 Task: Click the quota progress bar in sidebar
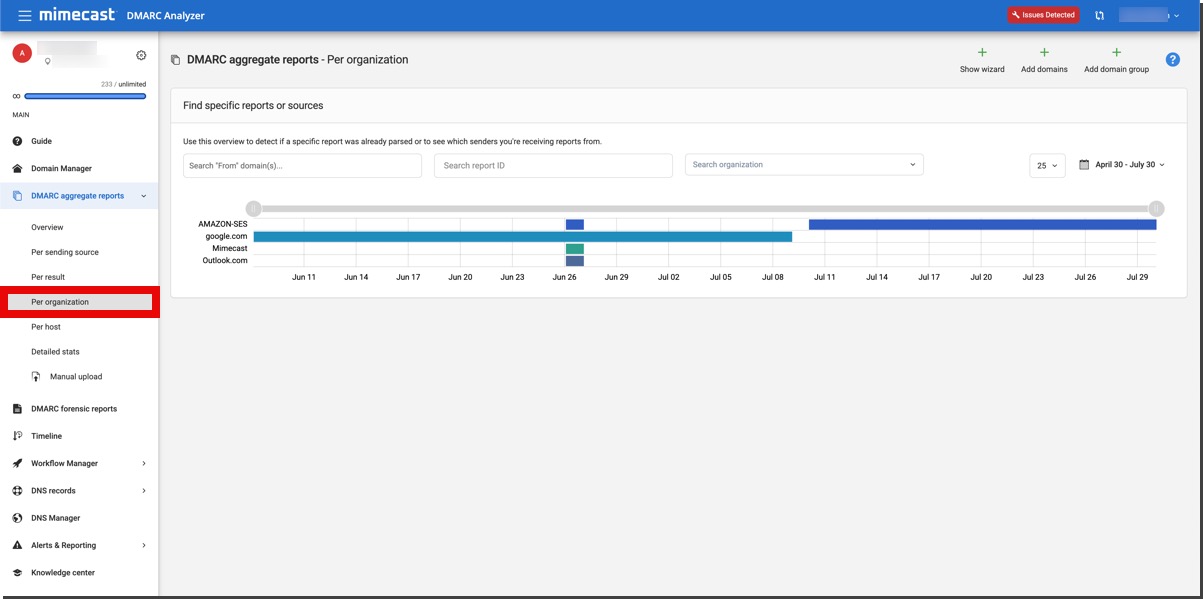pyautogui.click(x=85, y=96)
